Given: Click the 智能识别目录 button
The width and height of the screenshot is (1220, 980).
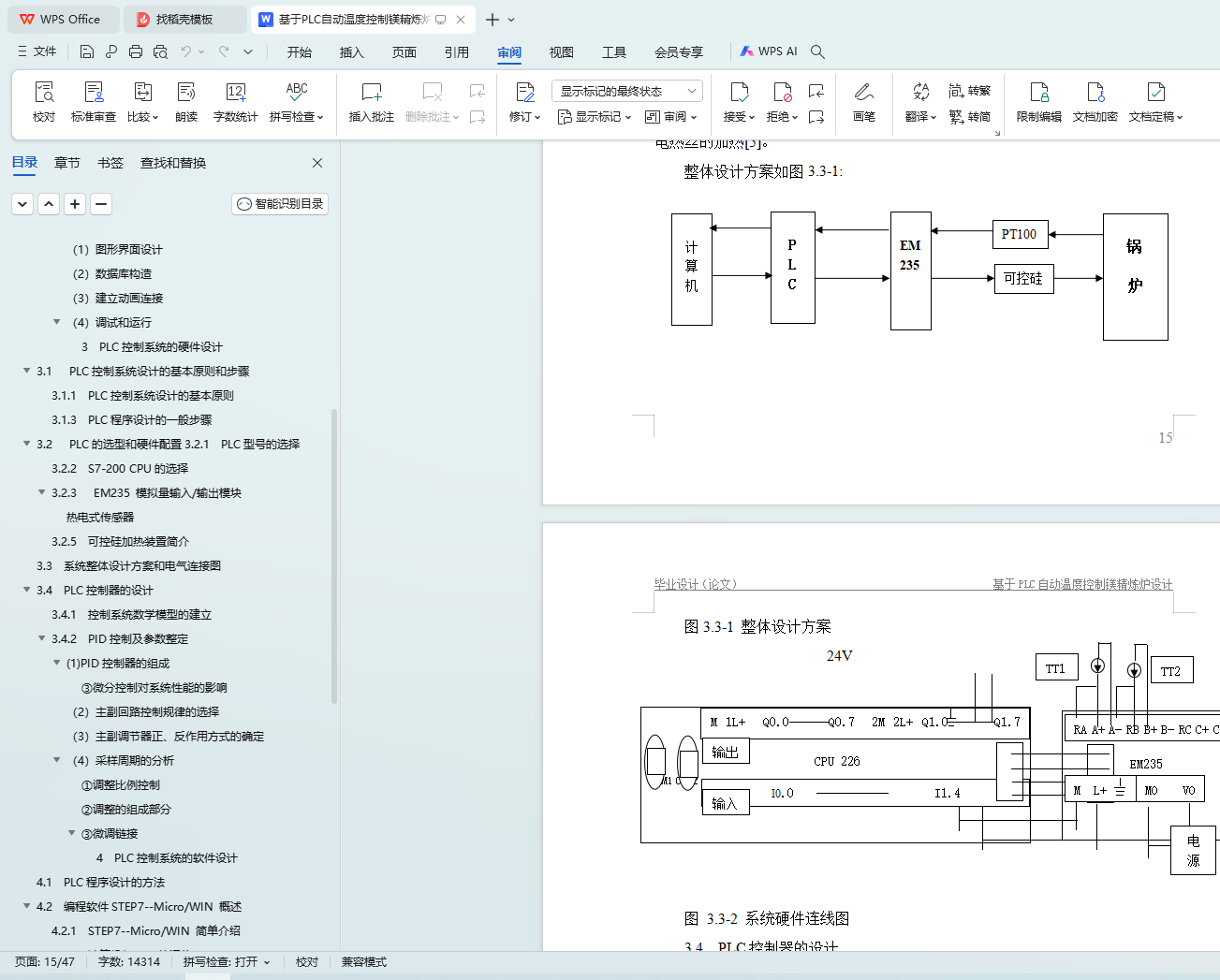Looking at the screenshot, I should pos(280,204).
